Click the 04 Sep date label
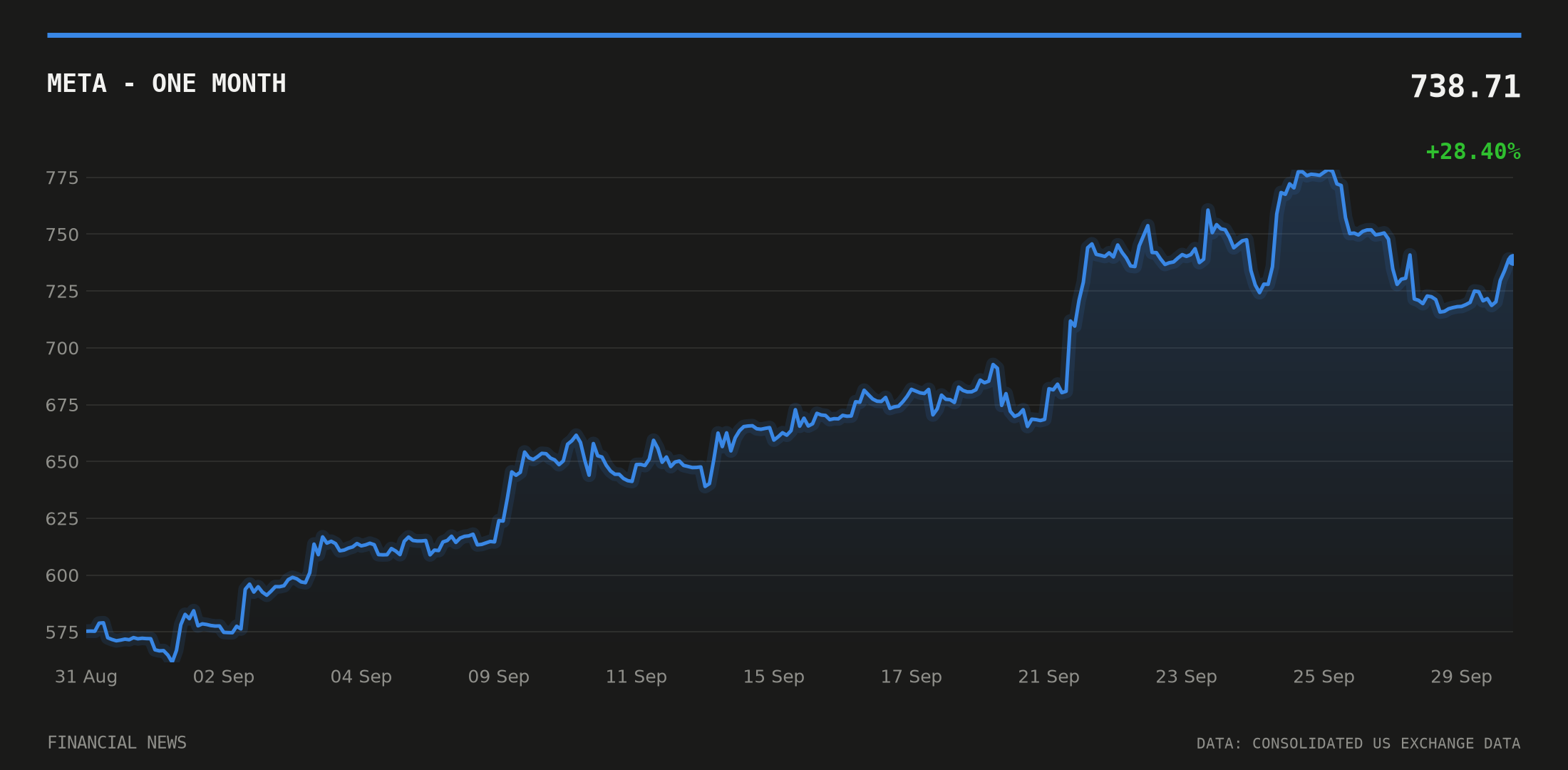The height and width of the screenshot is (770, 1568). (361, 677)
